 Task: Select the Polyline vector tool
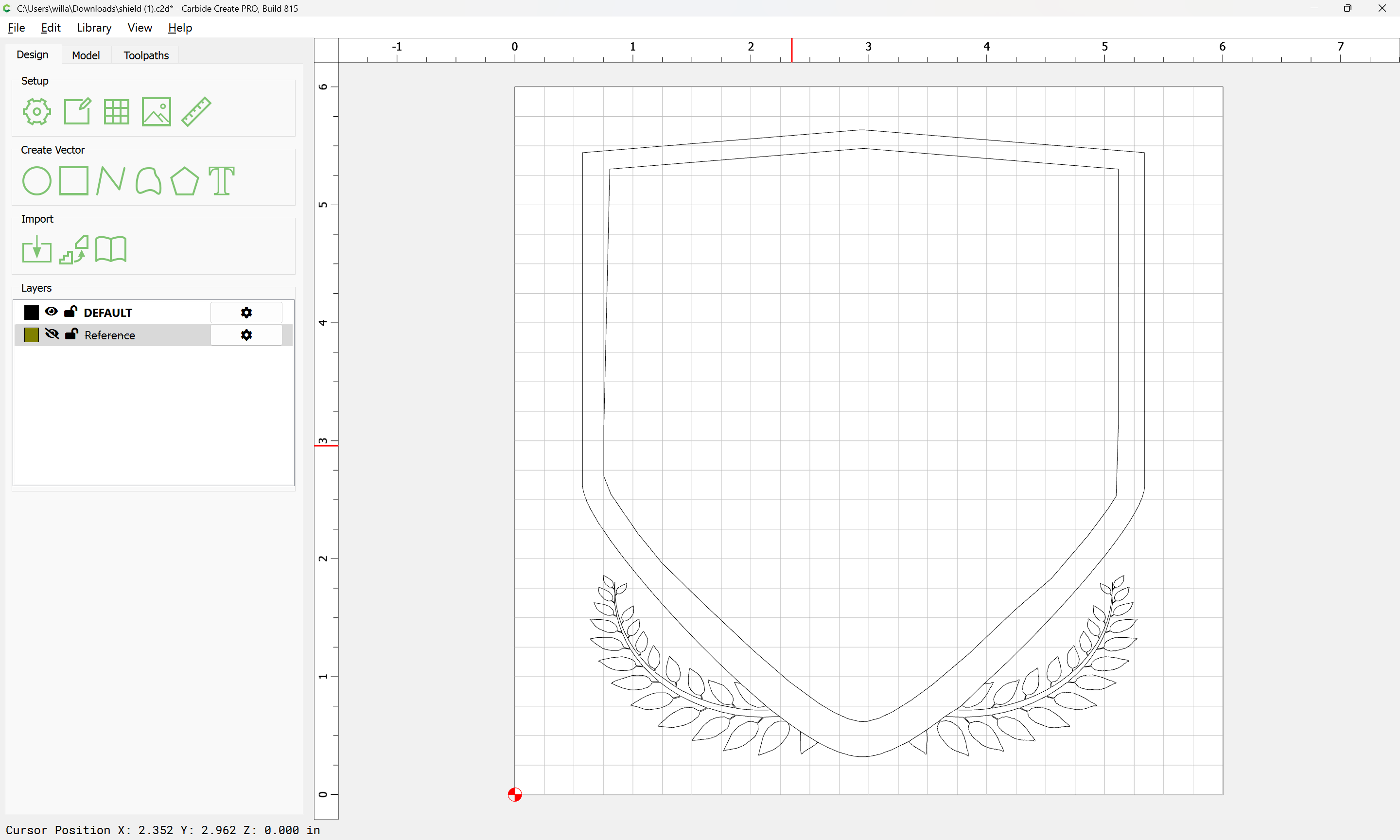111,180
